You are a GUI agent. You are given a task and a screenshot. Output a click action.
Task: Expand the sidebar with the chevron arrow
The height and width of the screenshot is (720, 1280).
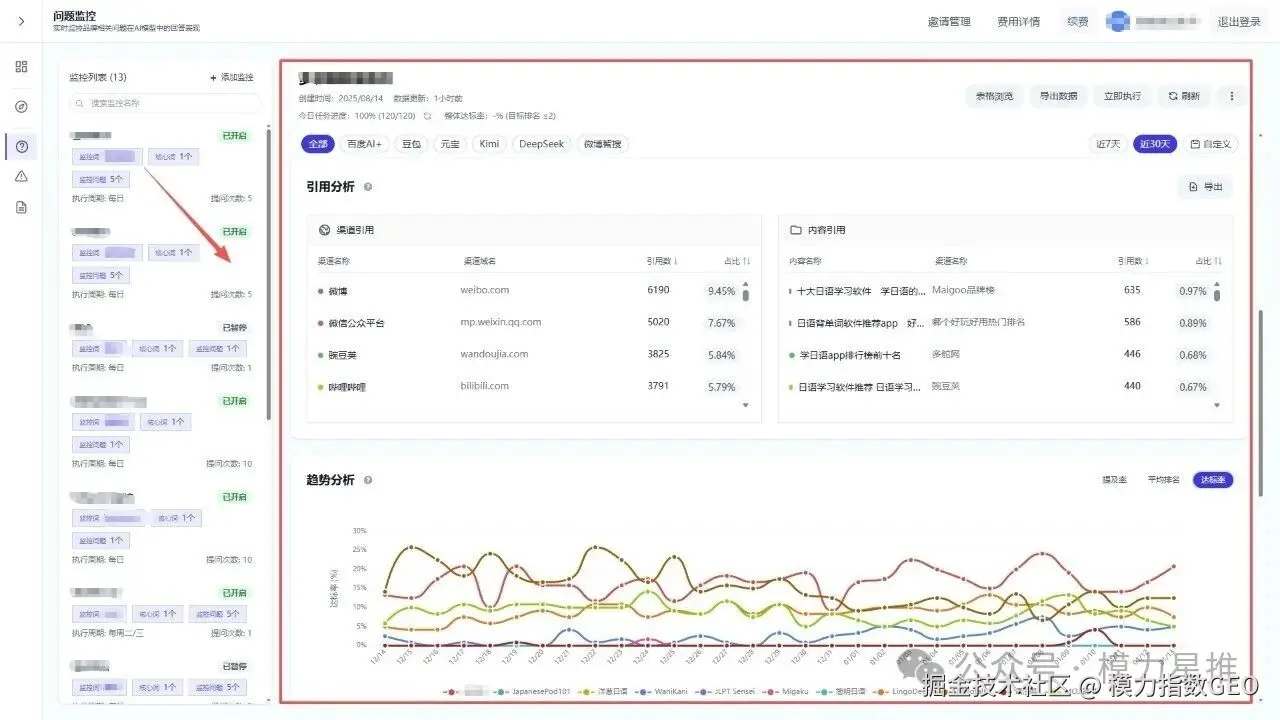point(21,21)
